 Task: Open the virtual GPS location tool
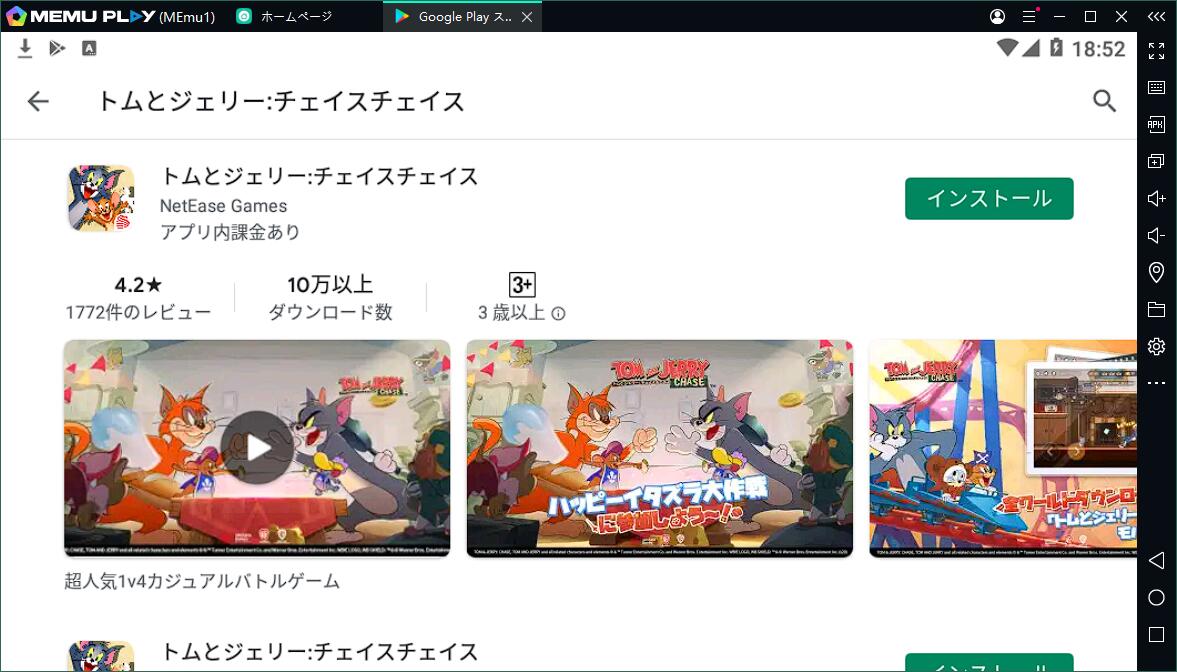[1156, 272]
